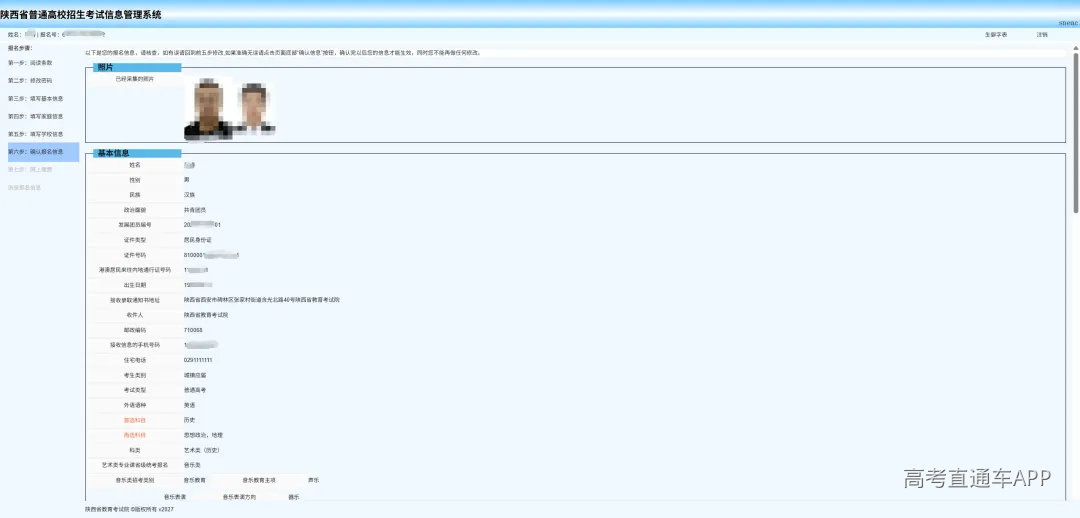Click the 音乐教育 category value

(x=194, y=480)
